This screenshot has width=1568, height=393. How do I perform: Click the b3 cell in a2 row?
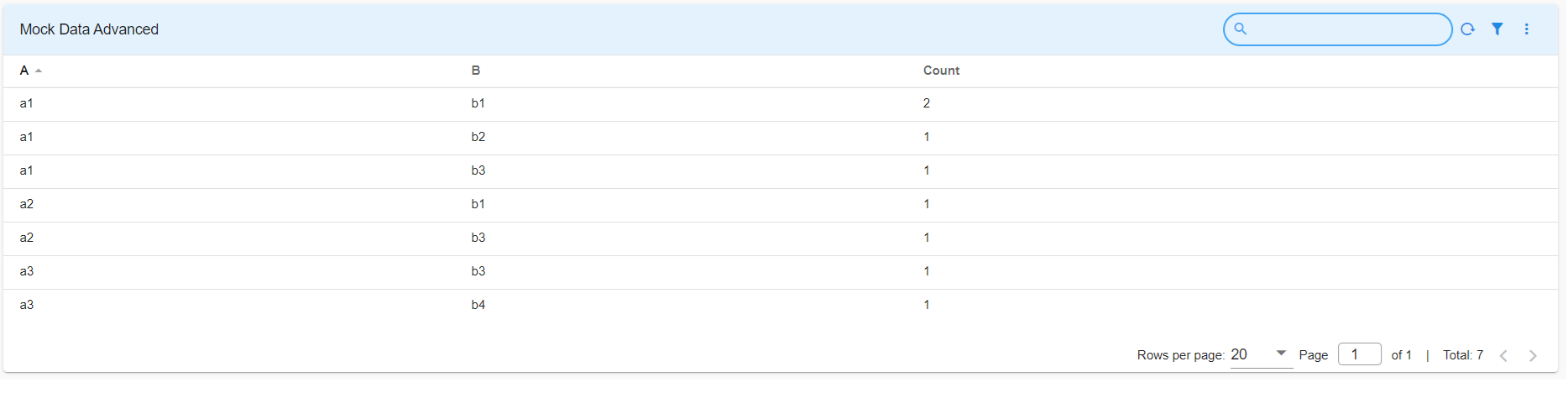point(478,238)
